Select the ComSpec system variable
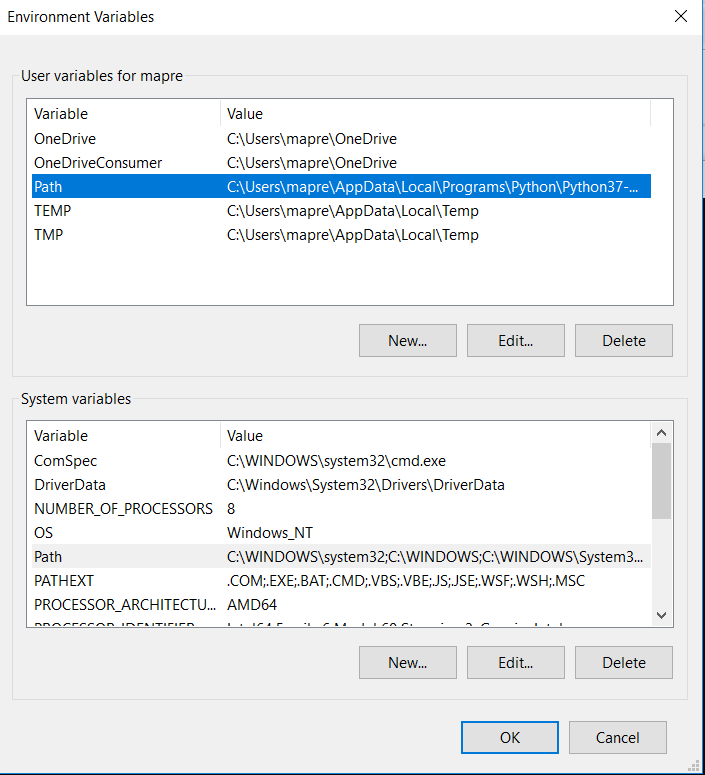The width and height of the screenshot is (705, 775). (341, 461)
